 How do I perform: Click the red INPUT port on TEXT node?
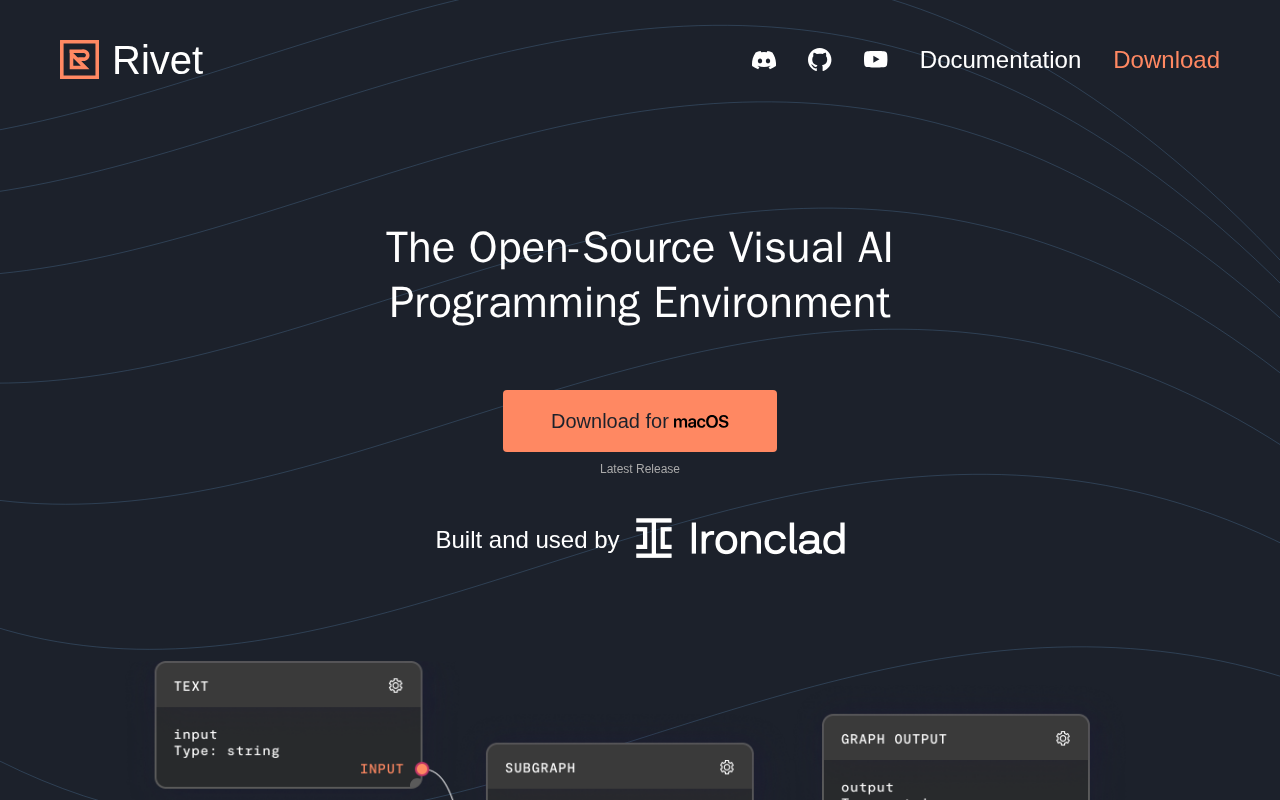point(422,769)
